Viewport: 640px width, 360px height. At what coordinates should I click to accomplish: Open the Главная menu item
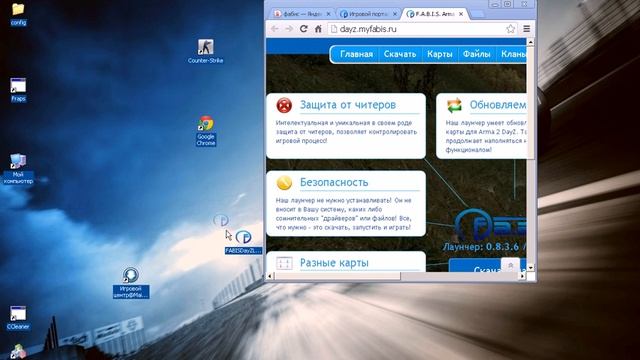point(356,54)
